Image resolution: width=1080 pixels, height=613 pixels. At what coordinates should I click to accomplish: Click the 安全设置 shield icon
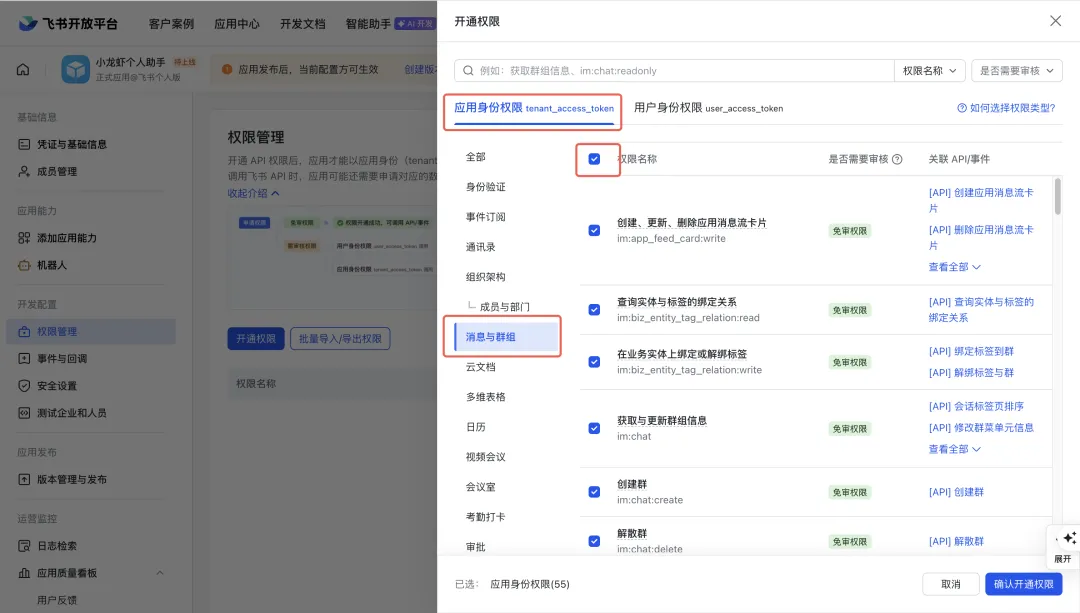(x=24, y=386)
